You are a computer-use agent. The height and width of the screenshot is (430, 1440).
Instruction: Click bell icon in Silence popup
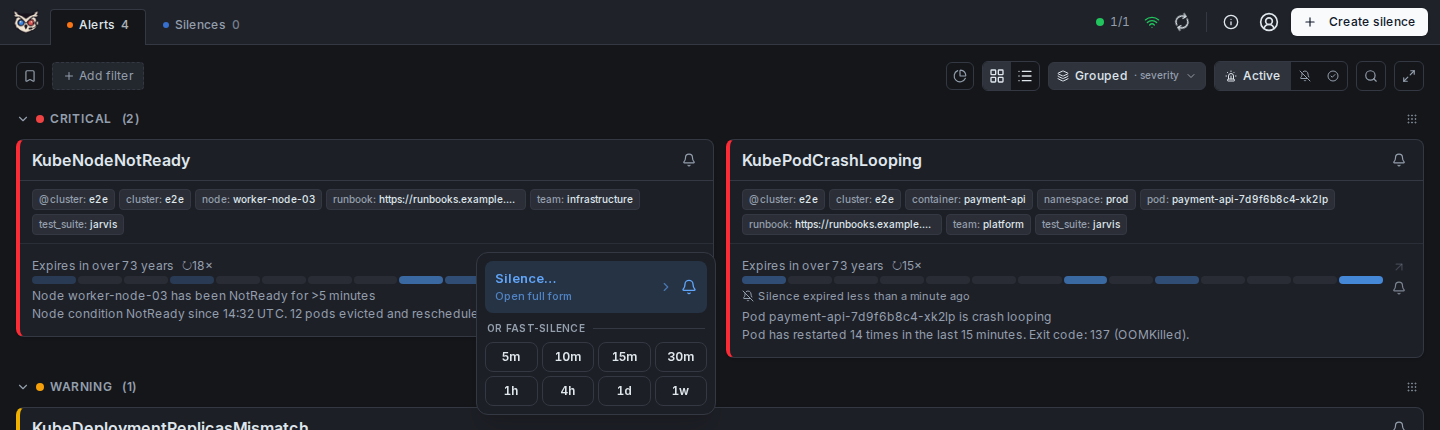[x=689, y=287]
